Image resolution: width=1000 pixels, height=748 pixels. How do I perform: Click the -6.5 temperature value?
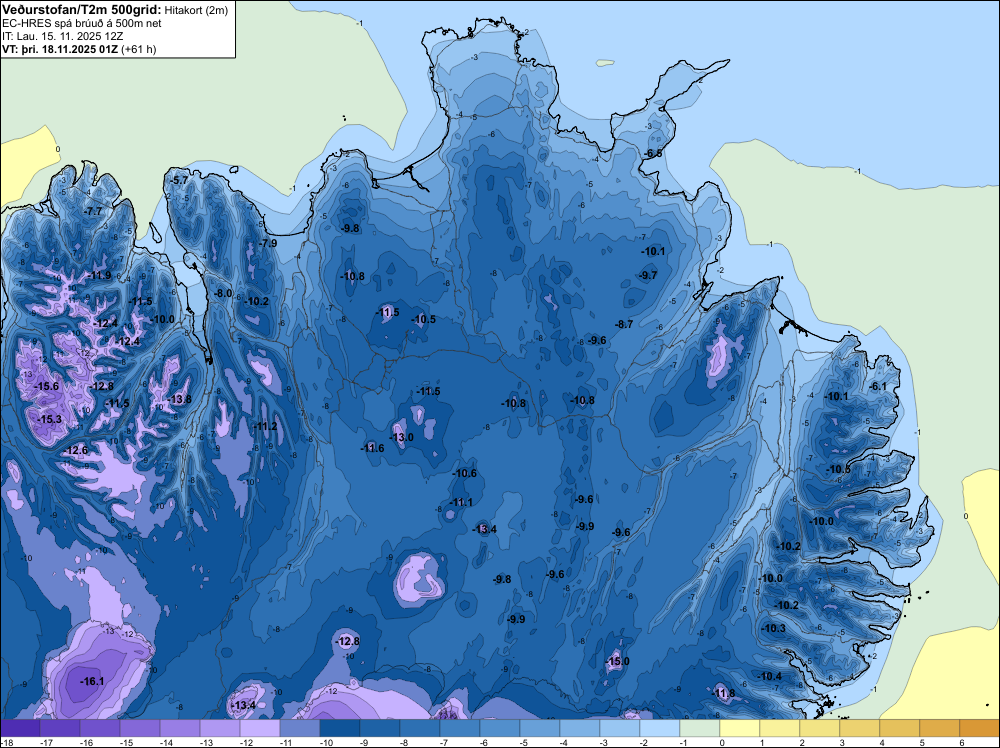click(x=654, y=154)
